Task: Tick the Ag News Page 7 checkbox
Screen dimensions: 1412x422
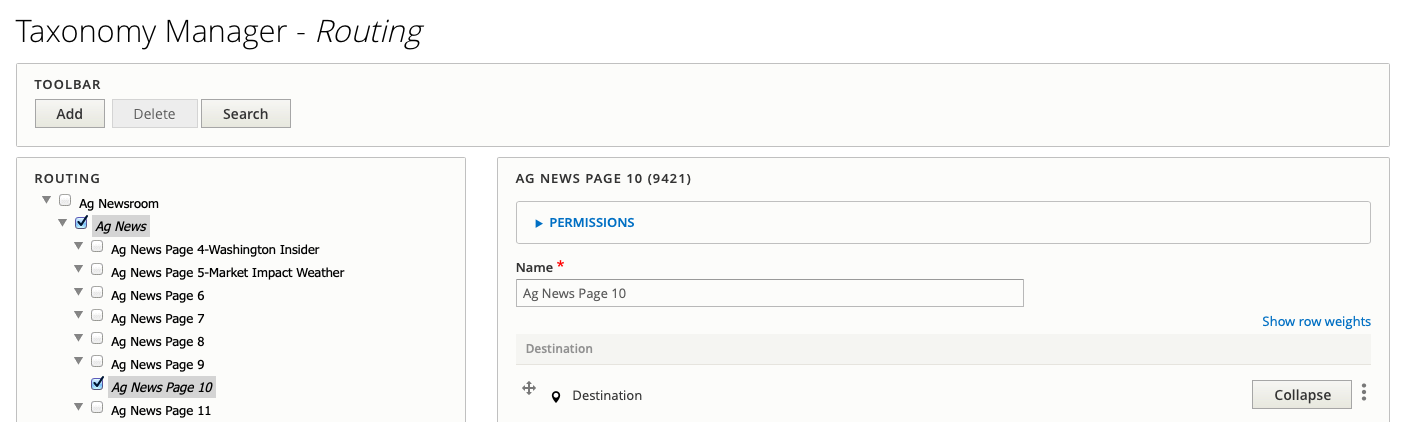Action: 97,315
